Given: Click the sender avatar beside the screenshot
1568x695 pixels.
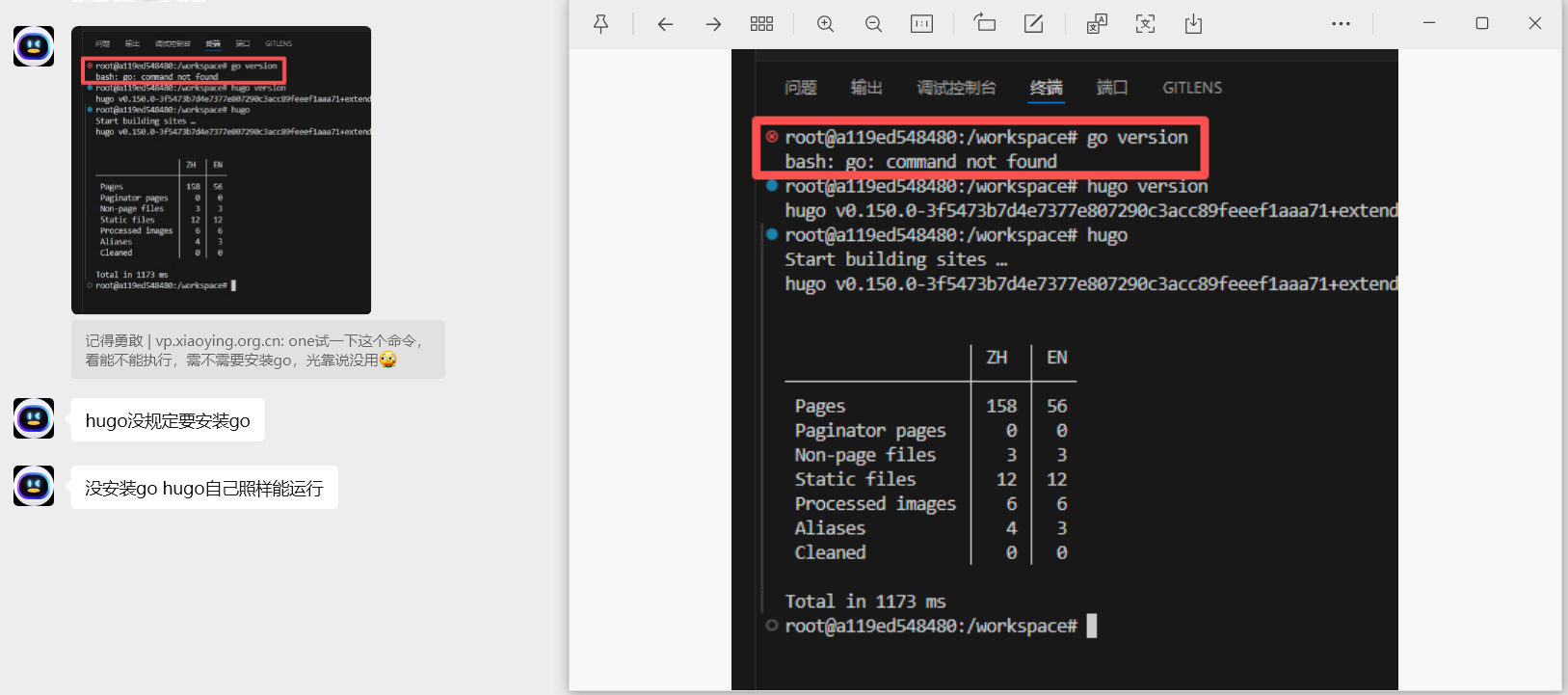Looking at the screenshot, I should pos(34,46).
